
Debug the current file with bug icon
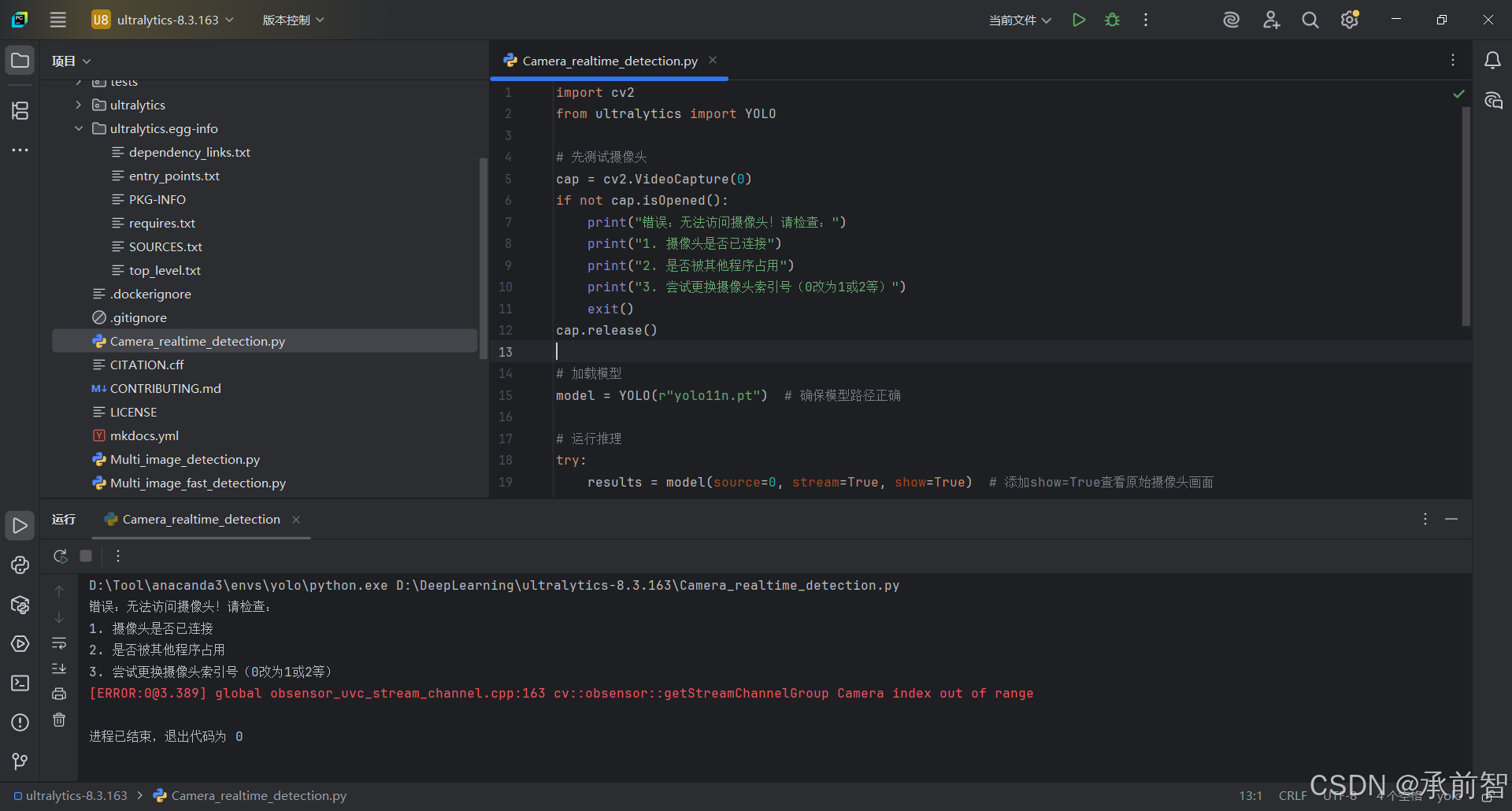[1112, 20]
